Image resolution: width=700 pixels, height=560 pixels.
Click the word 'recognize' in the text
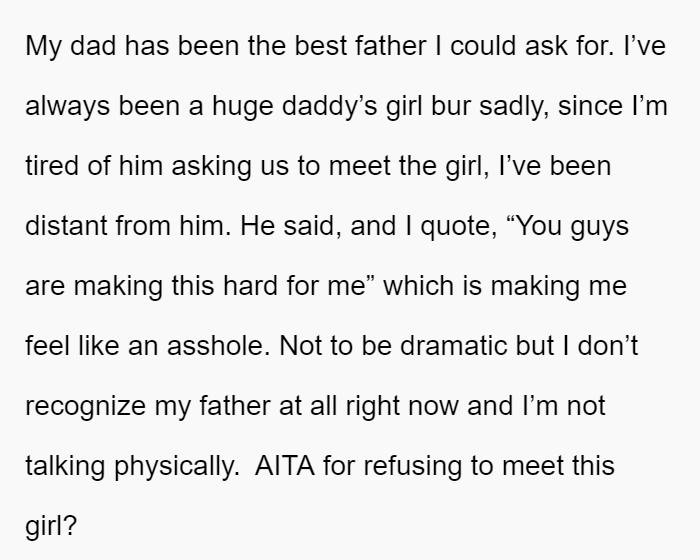85,406
